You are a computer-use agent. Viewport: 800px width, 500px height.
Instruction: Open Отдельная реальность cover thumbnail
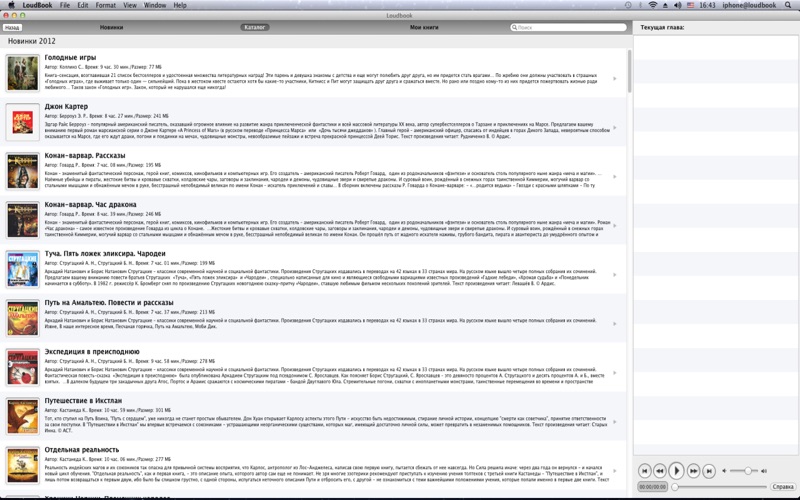pos(22,465)
